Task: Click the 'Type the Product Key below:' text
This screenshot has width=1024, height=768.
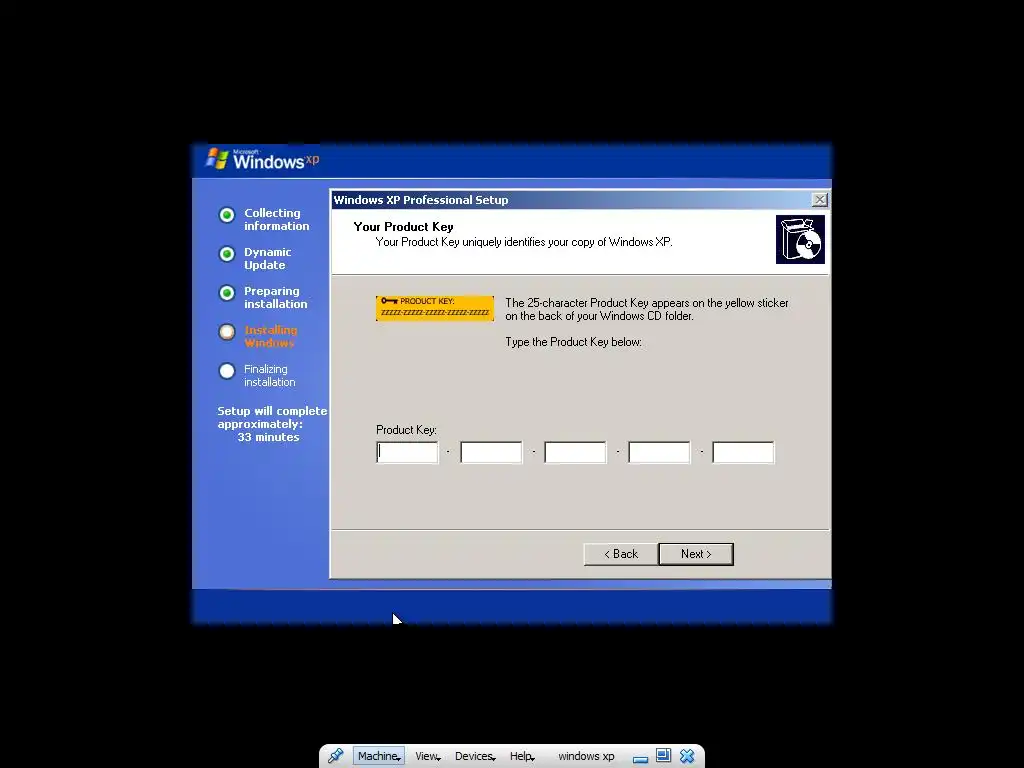Action: pos(573,342)
